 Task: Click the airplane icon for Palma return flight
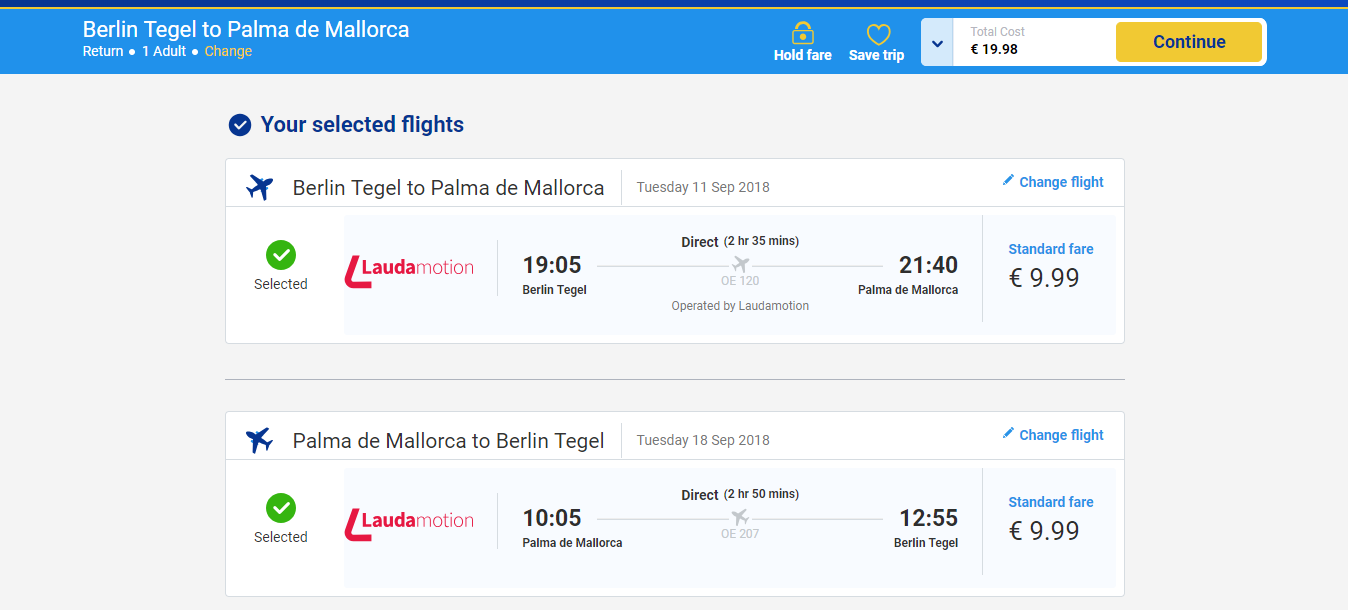click(x=260, y=440)
